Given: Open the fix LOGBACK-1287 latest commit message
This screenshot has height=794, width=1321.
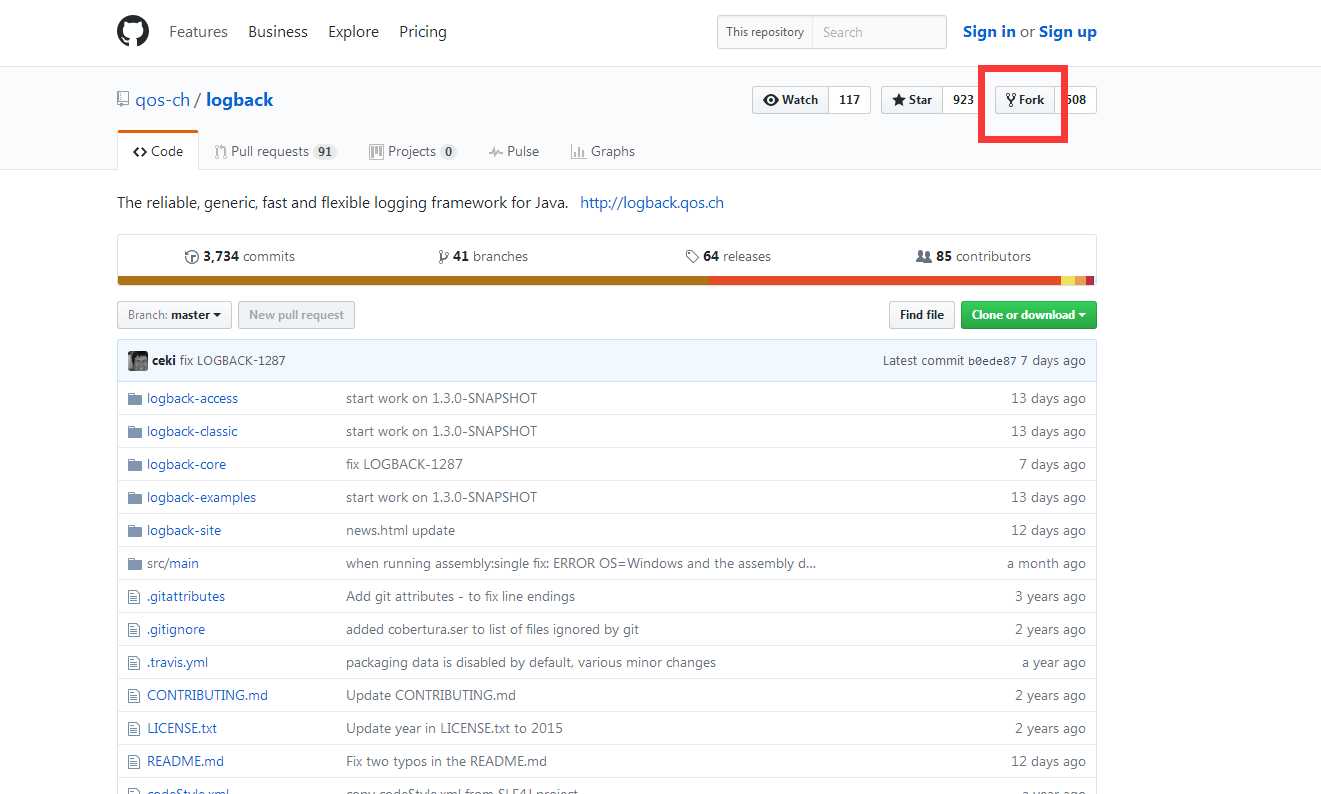Looking at the screenshot, I should tap(233, 361).
